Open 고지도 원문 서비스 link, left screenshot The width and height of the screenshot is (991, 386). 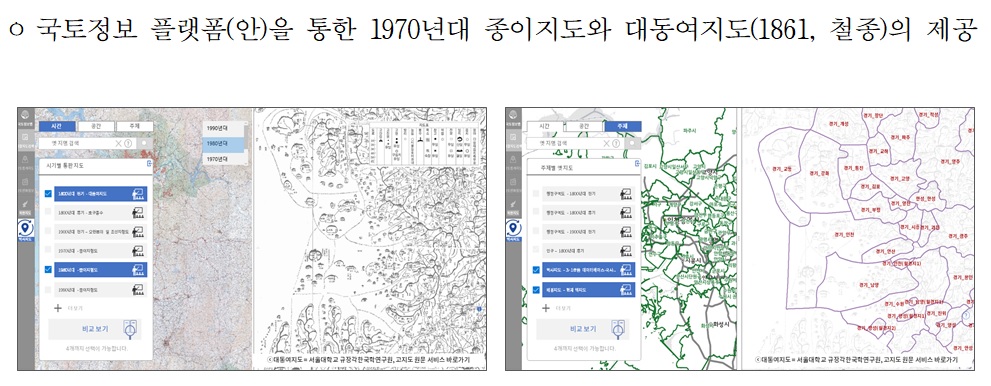pyautogui.click(x=432, y=359)
